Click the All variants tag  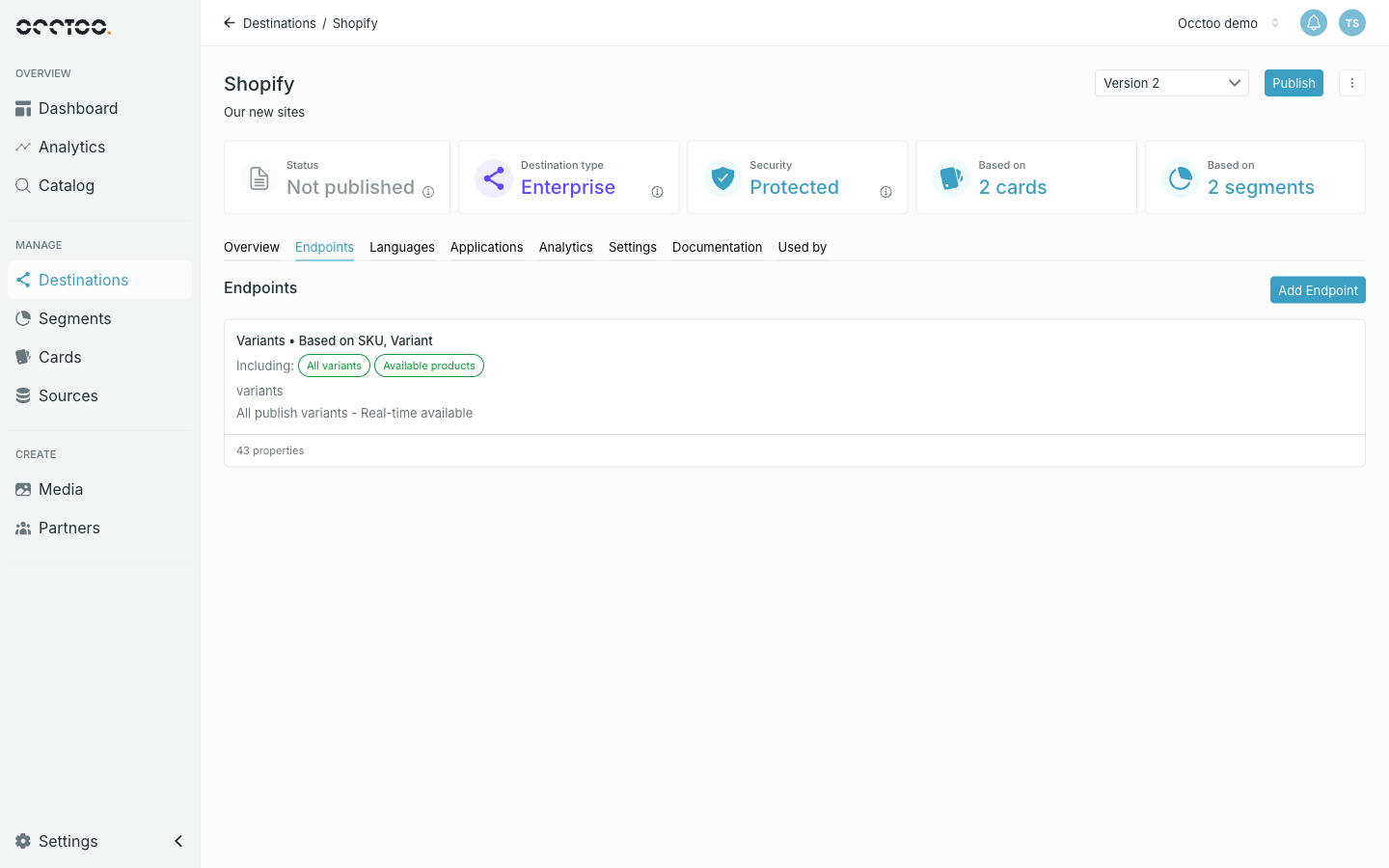[x=334, y=366]
